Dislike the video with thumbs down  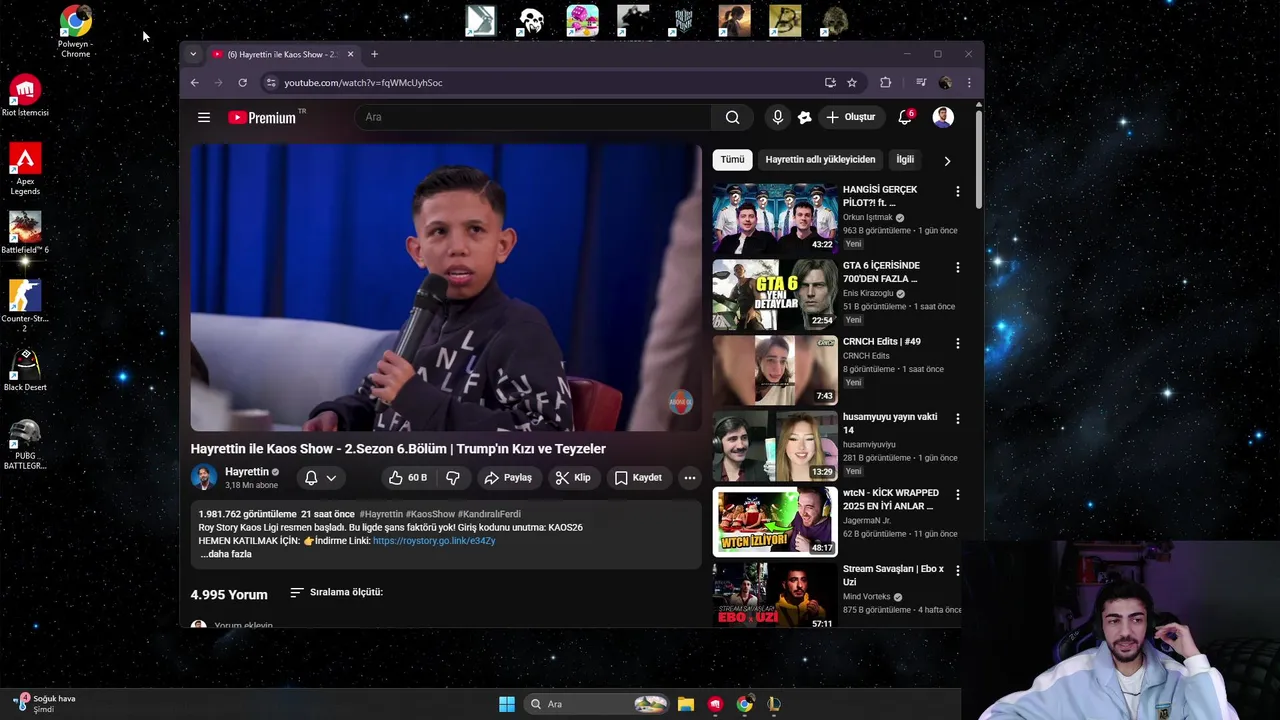(x=453, y=478)
